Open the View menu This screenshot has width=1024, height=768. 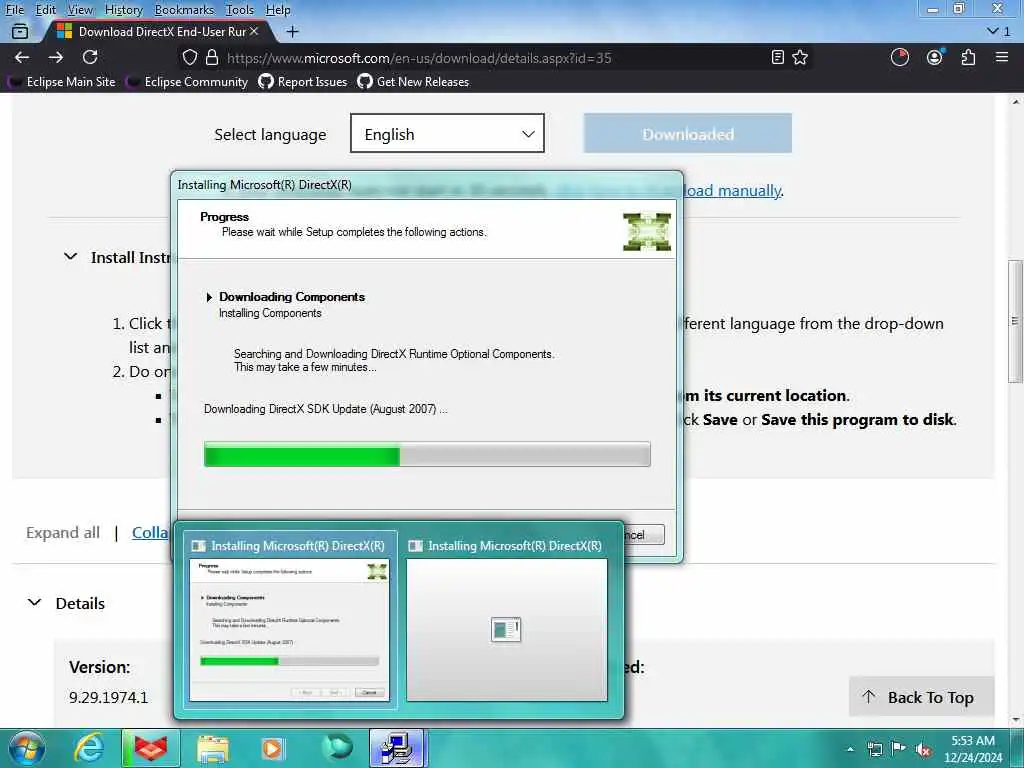point(80,10)
